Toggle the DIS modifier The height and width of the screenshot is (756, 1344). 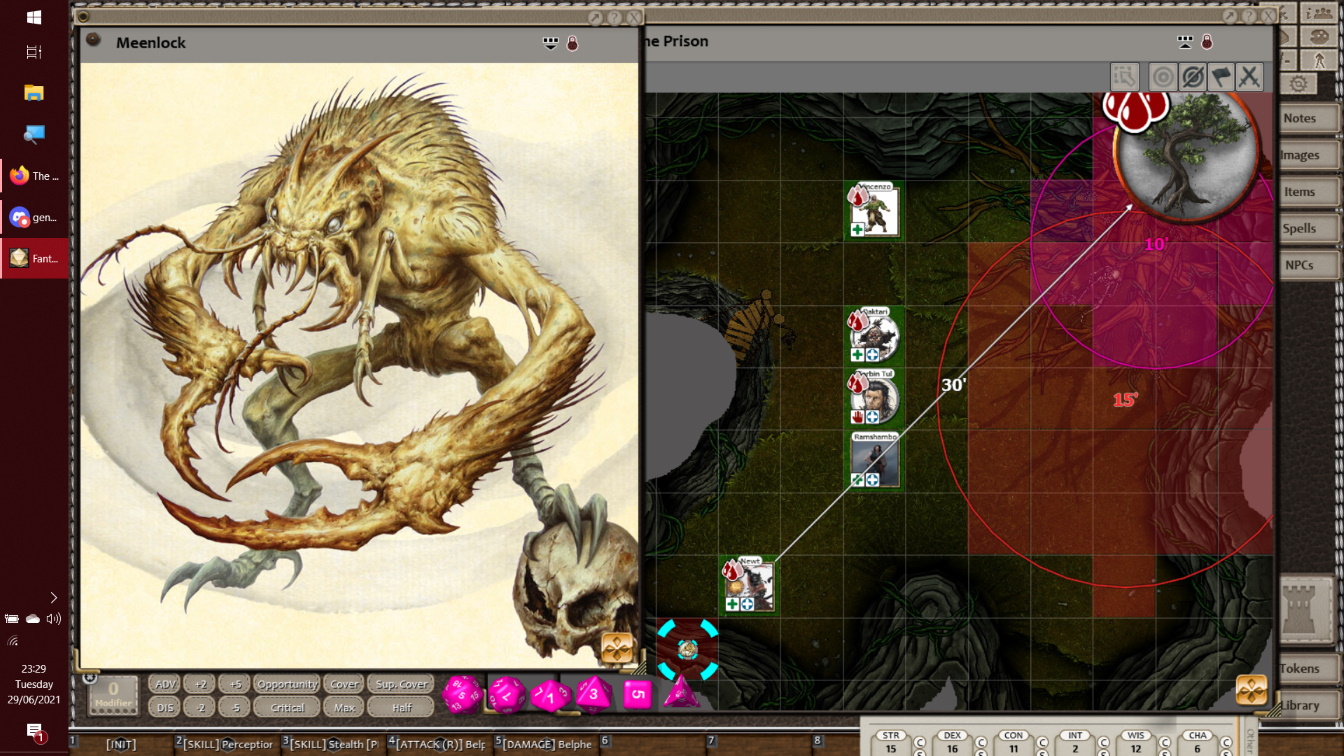tap(165, 707)
